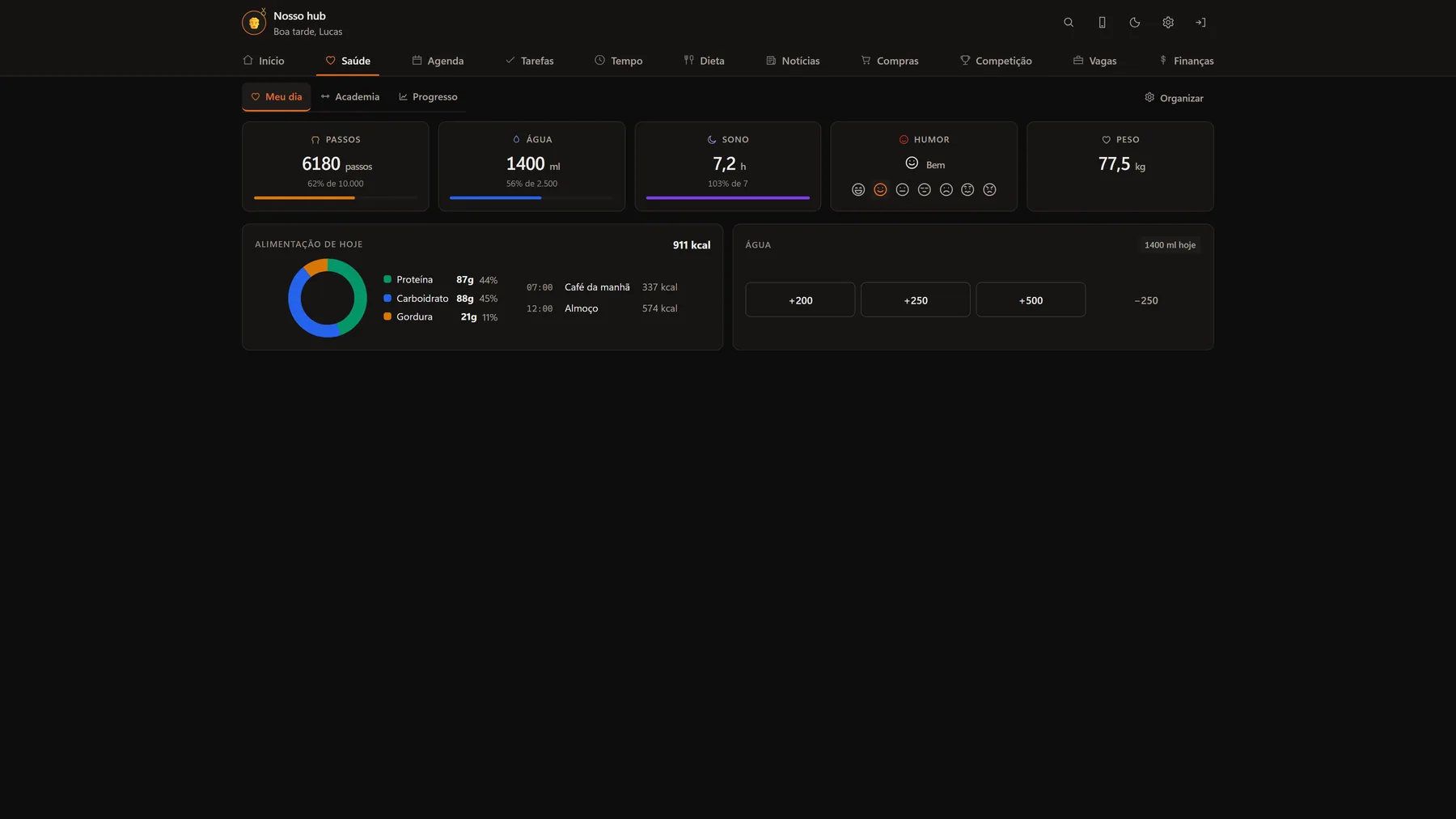Screen dimensions: 1456x819
Task: Go to the Início tab
Action: point(264,61)
